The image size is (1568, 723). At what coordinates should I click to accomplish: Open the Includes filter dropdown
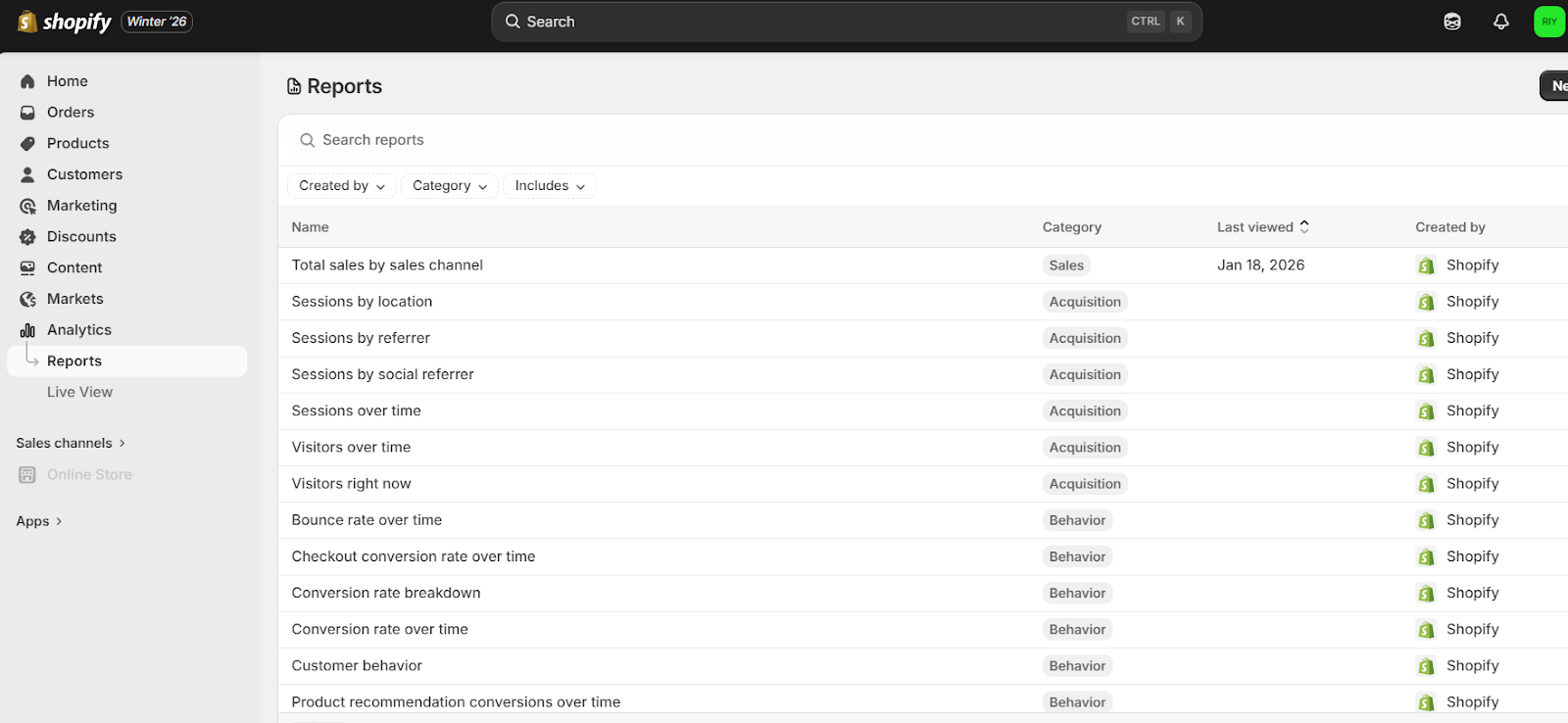pyautogui.click(x=550, y=186)
